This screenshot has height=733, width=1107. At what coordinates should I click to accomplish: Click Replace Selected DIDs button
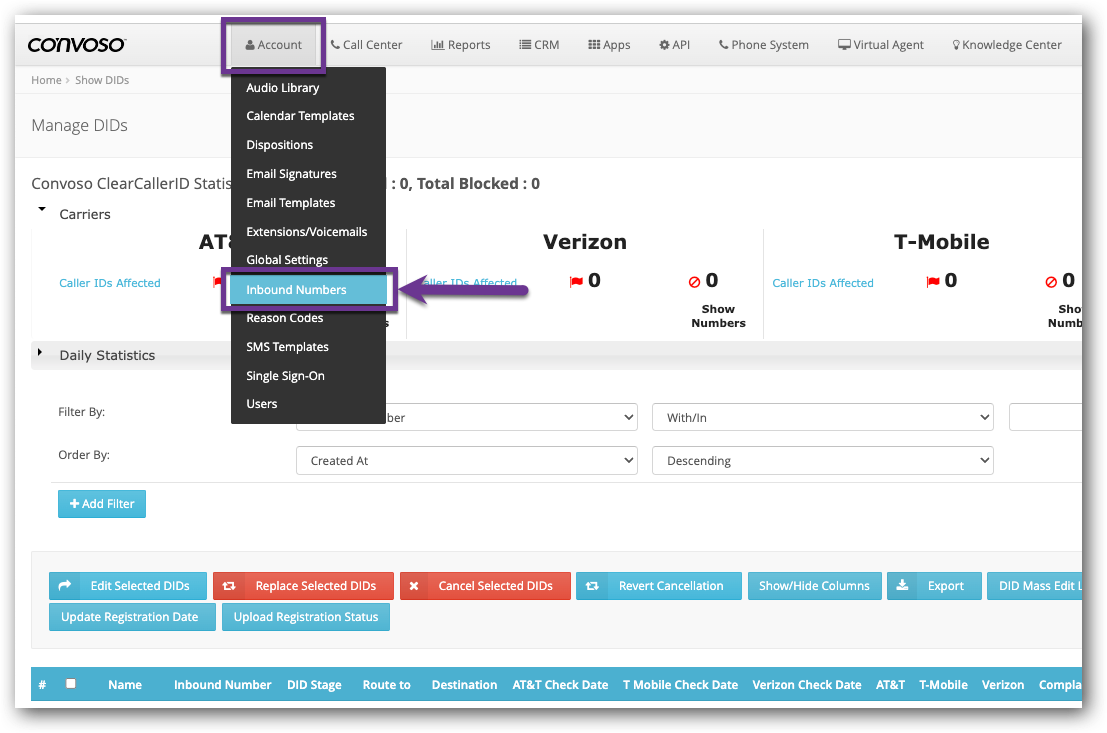[304, 586]
